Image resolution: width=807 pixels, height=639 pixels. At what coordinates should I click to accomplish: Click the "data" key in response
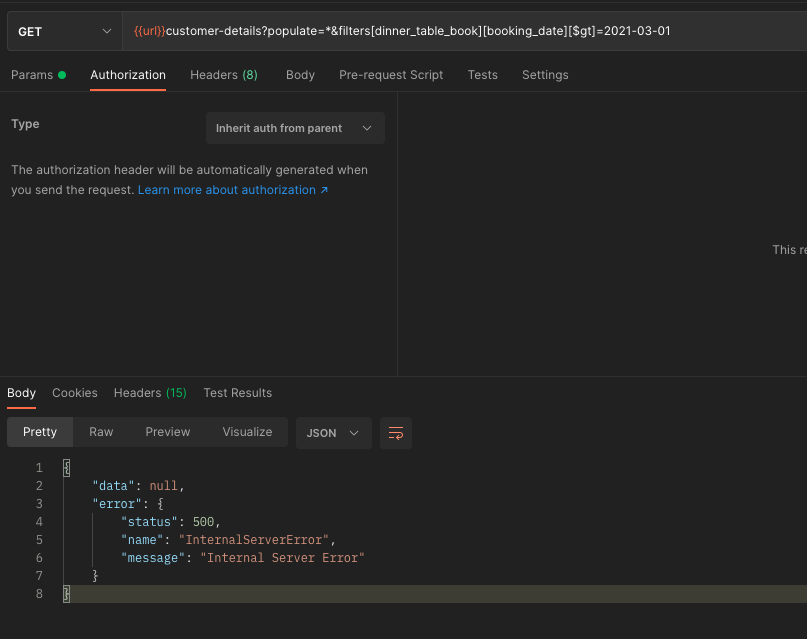(113, 486)
